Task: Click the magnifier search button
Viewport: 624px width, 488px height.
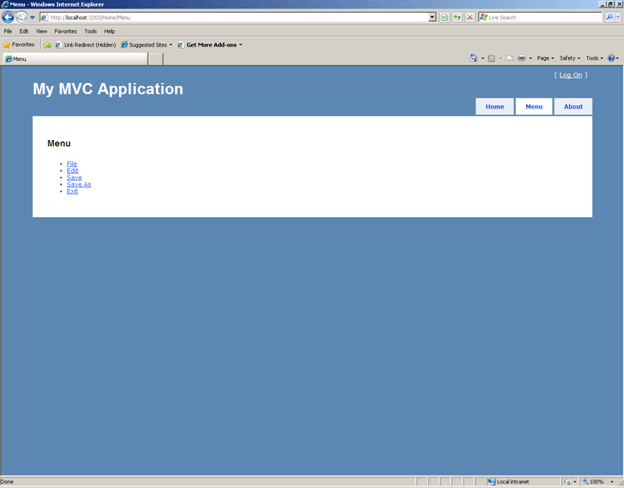Action: (x=609, y=18)
